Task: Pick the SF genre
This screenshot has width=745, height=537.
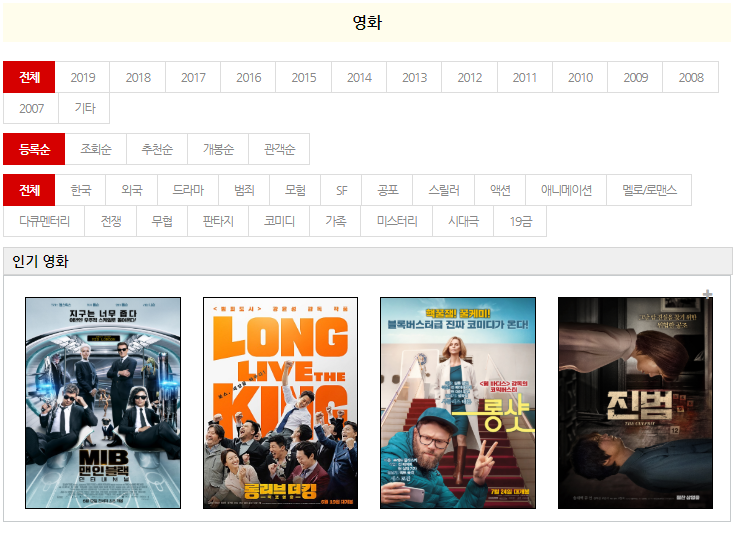Action: pos(341,190)
